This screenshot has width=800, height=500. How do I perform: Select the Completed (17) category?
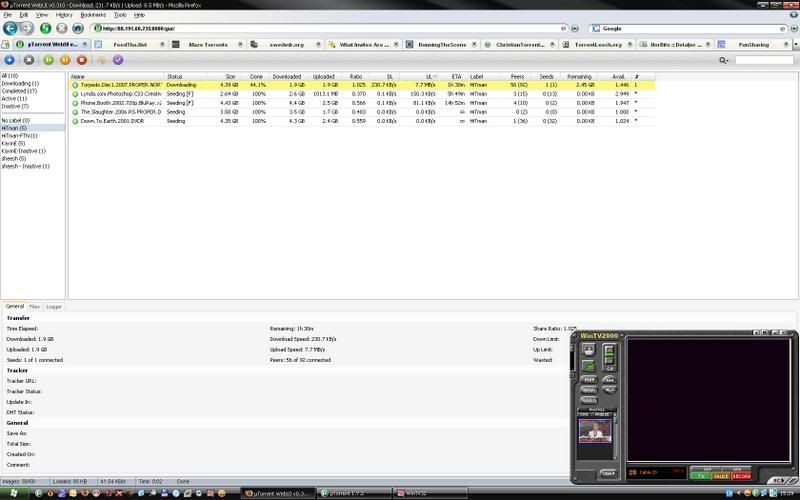[x=19, y=91]
